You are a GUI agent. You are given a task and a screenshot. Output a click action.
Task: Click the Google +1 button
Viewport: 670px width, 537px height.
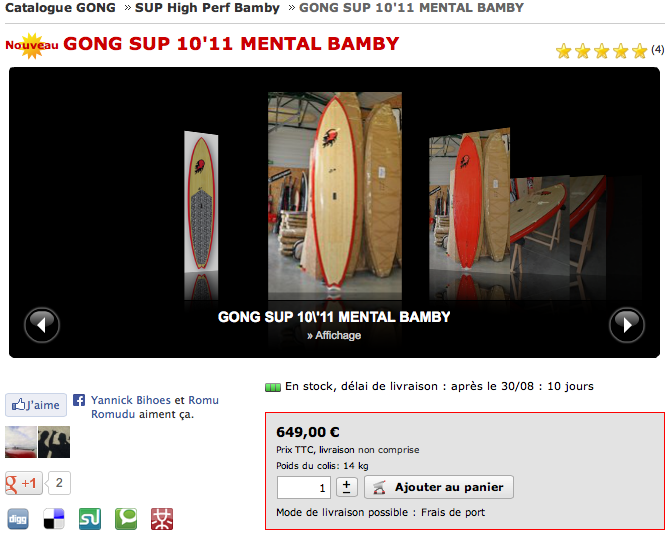tap(24, 483)
